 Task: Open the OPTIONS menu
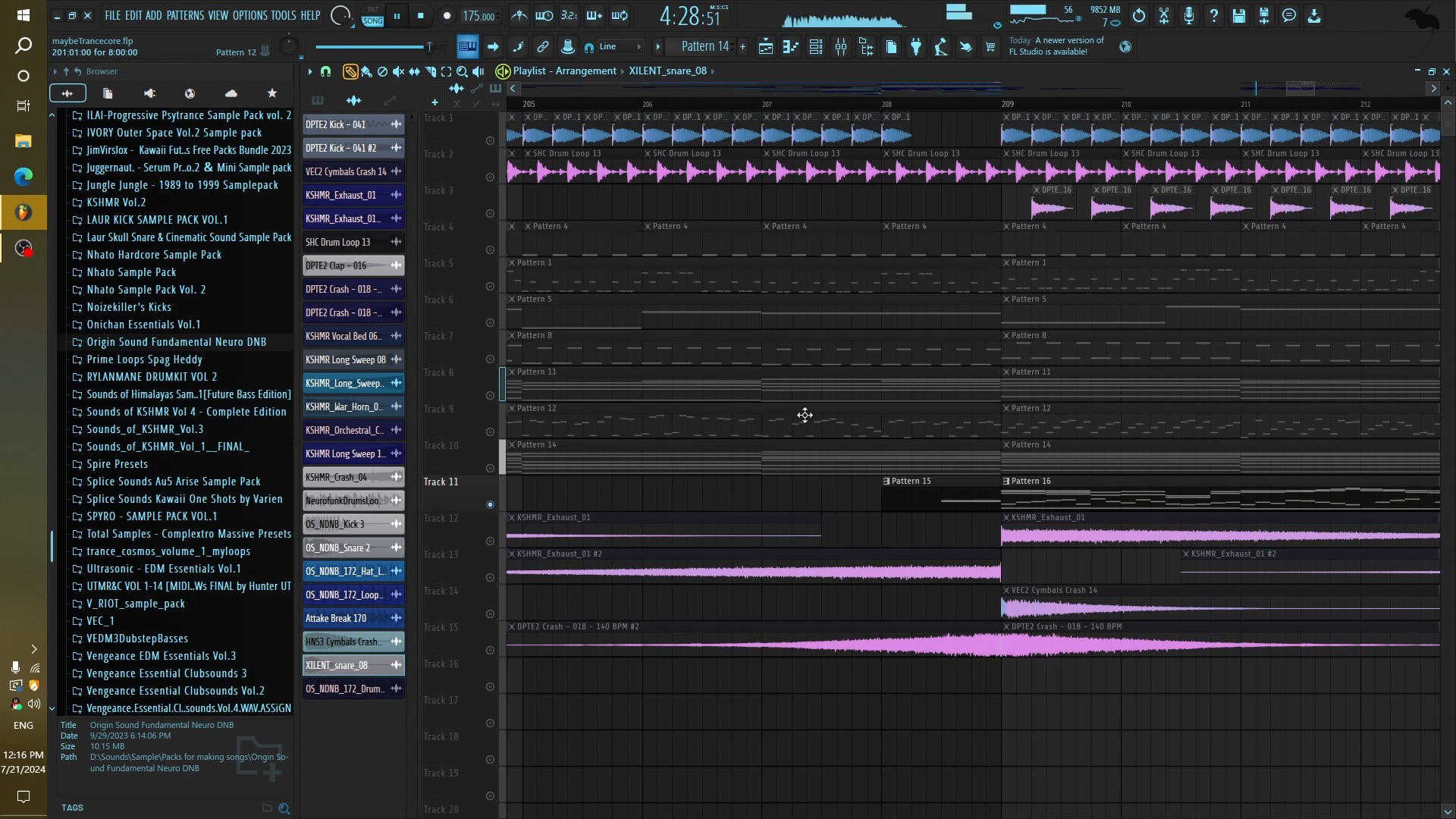(249, 15)
